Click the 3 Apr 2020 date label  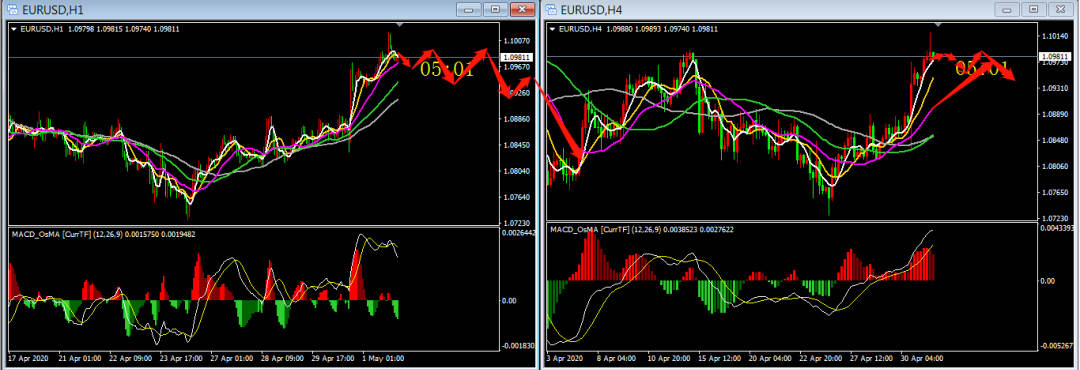tap(565, 358)
